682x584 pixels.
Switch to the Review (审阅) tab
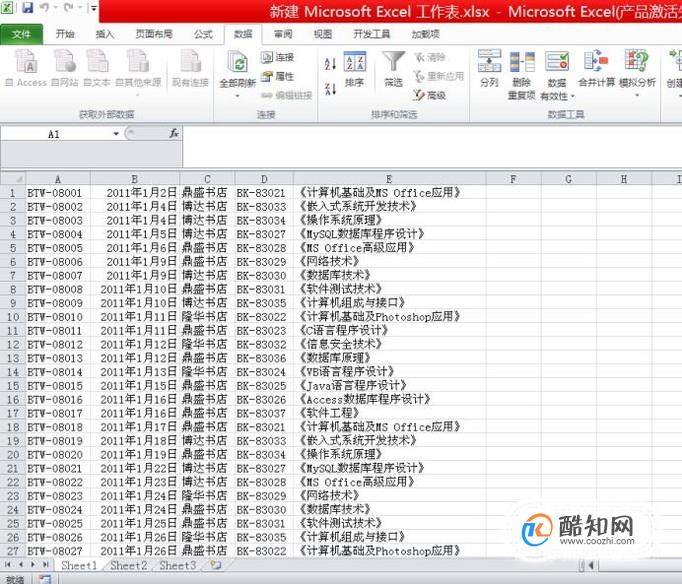[283, 34]
